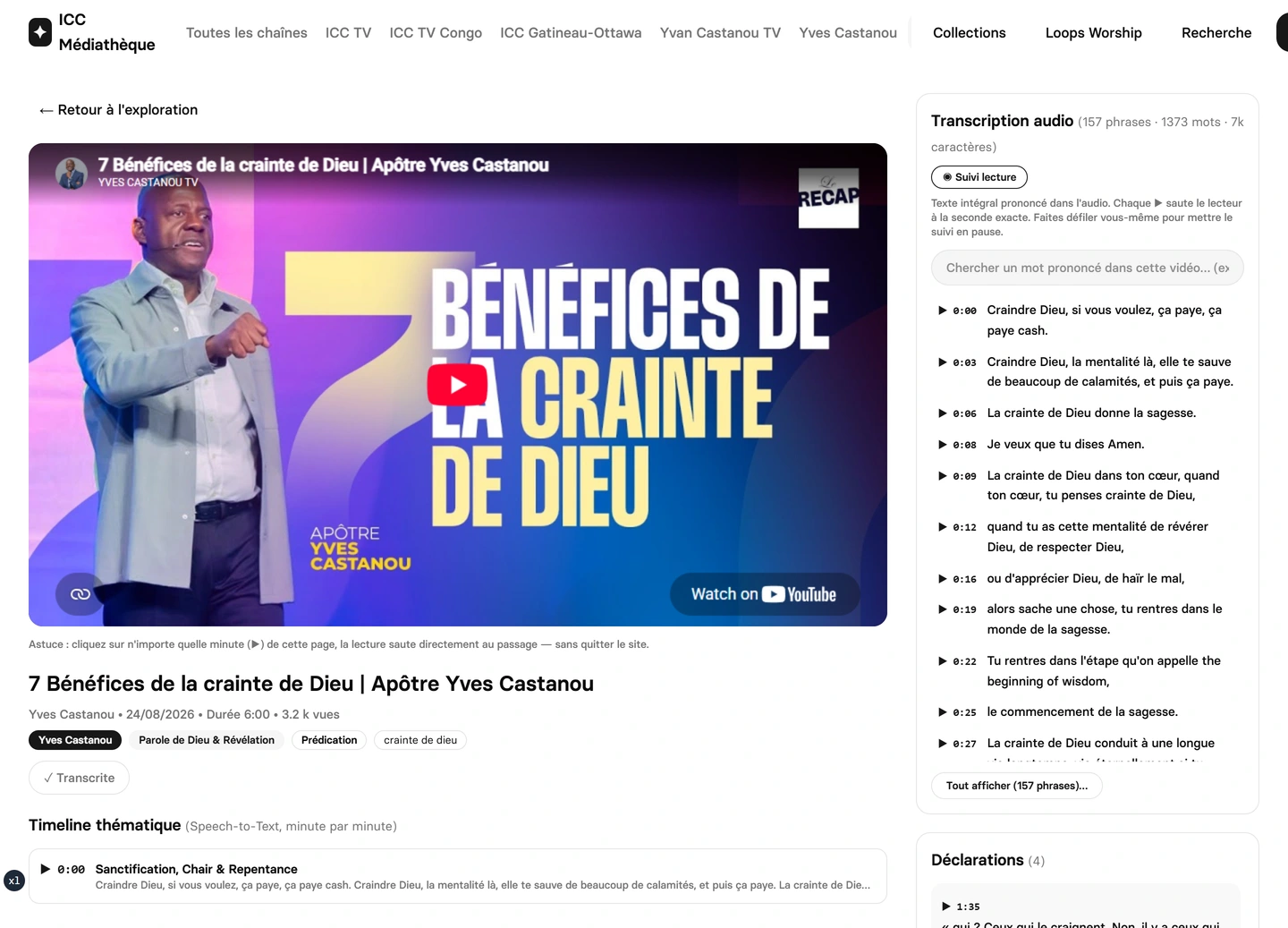The width and height of the screenshot is (1288, 928).
Task: Go back via Retour à l'exploration
Action: 118,110
